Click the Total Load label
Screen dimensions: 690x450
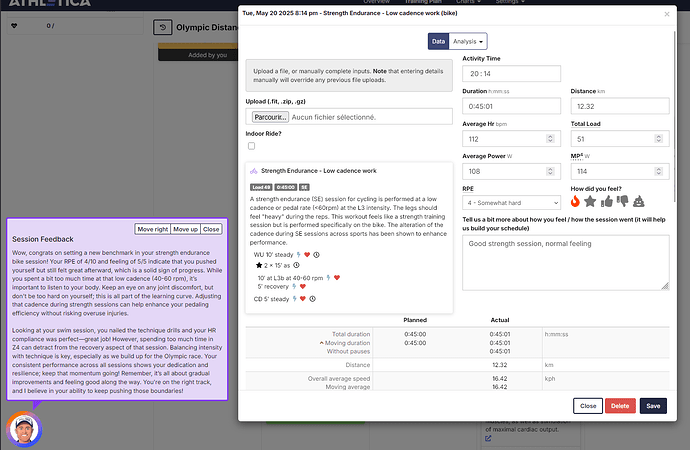[x=585, y=124]
